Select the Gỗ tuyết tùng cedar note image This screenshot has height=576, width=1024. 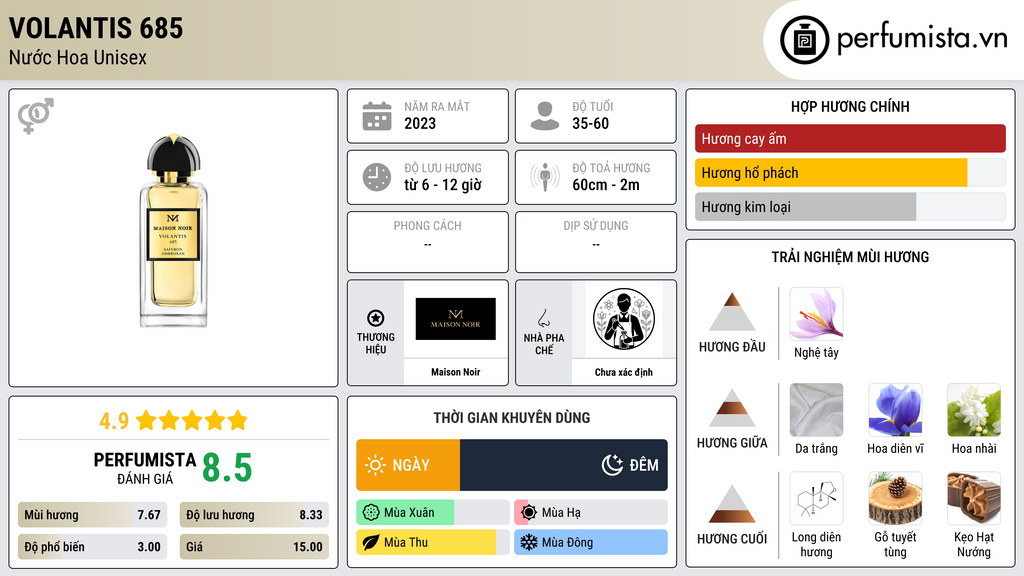pyautogui.click(x=895, y=499)
